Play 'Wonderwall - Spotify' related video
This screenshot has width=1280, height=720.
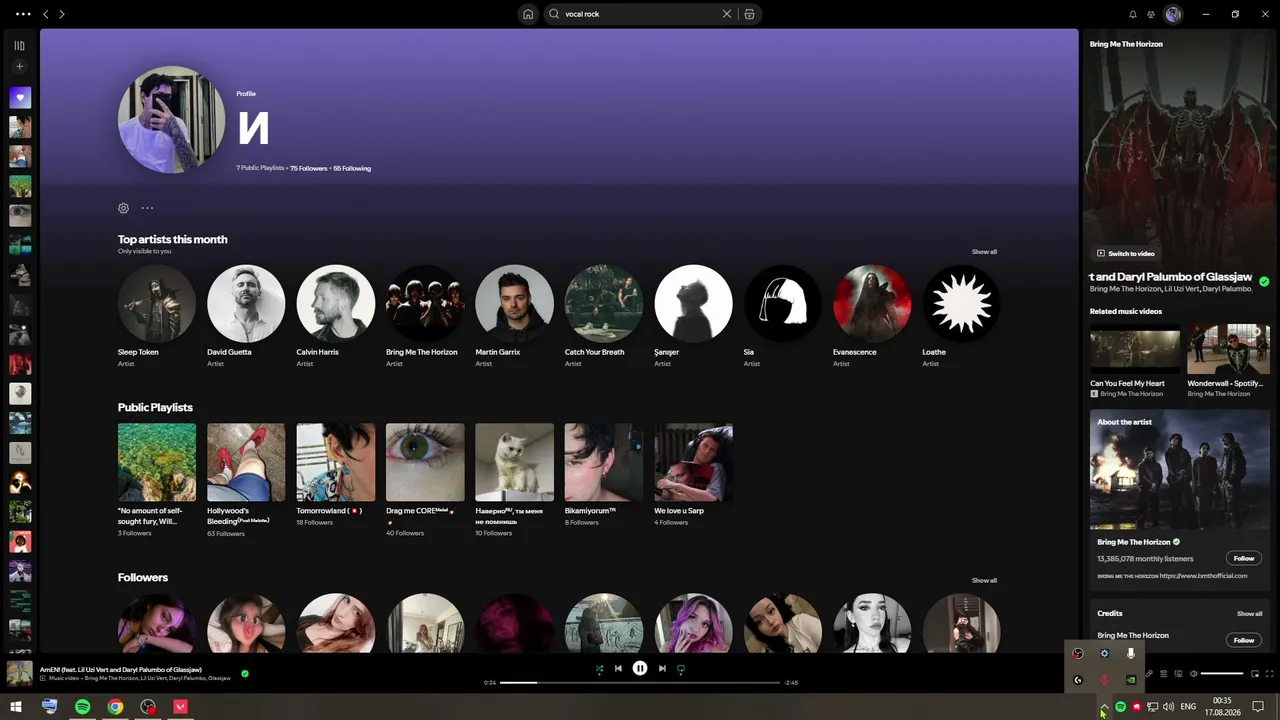[1228, 348]
